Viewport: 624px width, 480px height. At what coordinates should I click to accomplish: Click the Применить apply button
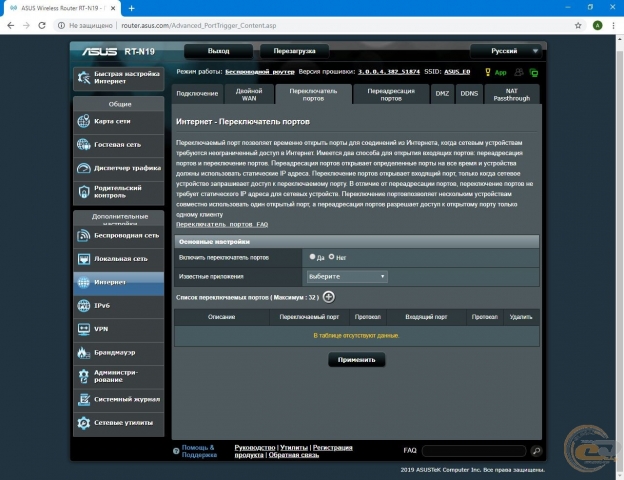click(357, 359)
